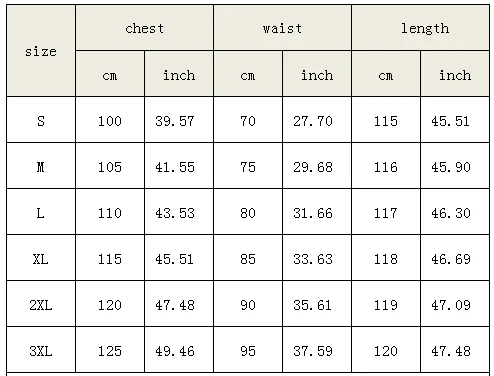
Task: Select the cell showing 27.70 waist inches
Action: click(x=317, y=120)
